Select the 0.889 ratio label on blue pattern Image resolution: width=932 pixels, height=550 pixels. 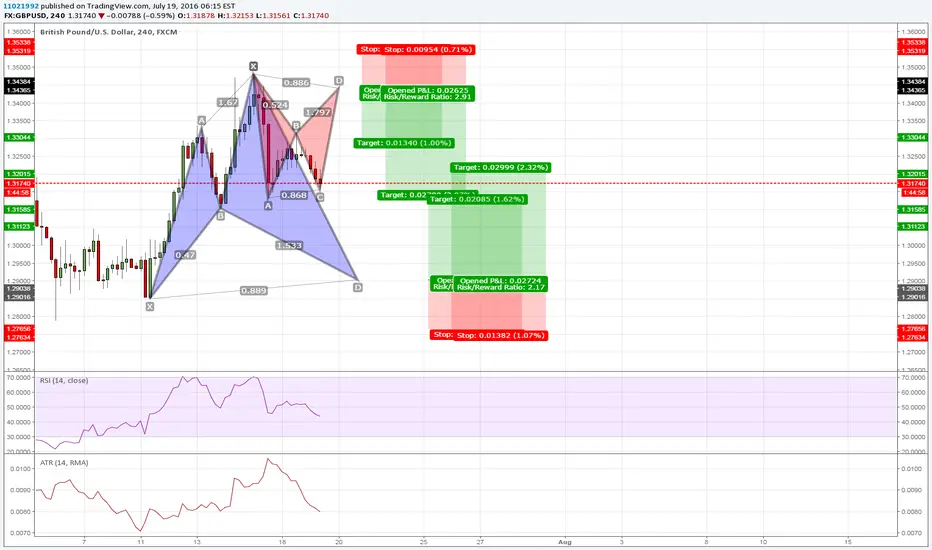click(x=254, y=291)
